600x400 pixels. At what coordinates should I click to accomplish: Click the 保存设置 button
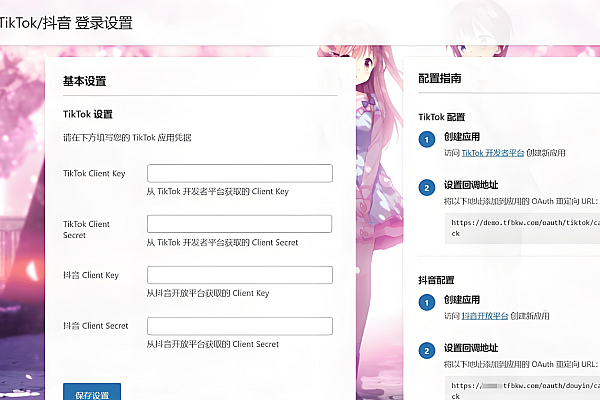point(92,392)
